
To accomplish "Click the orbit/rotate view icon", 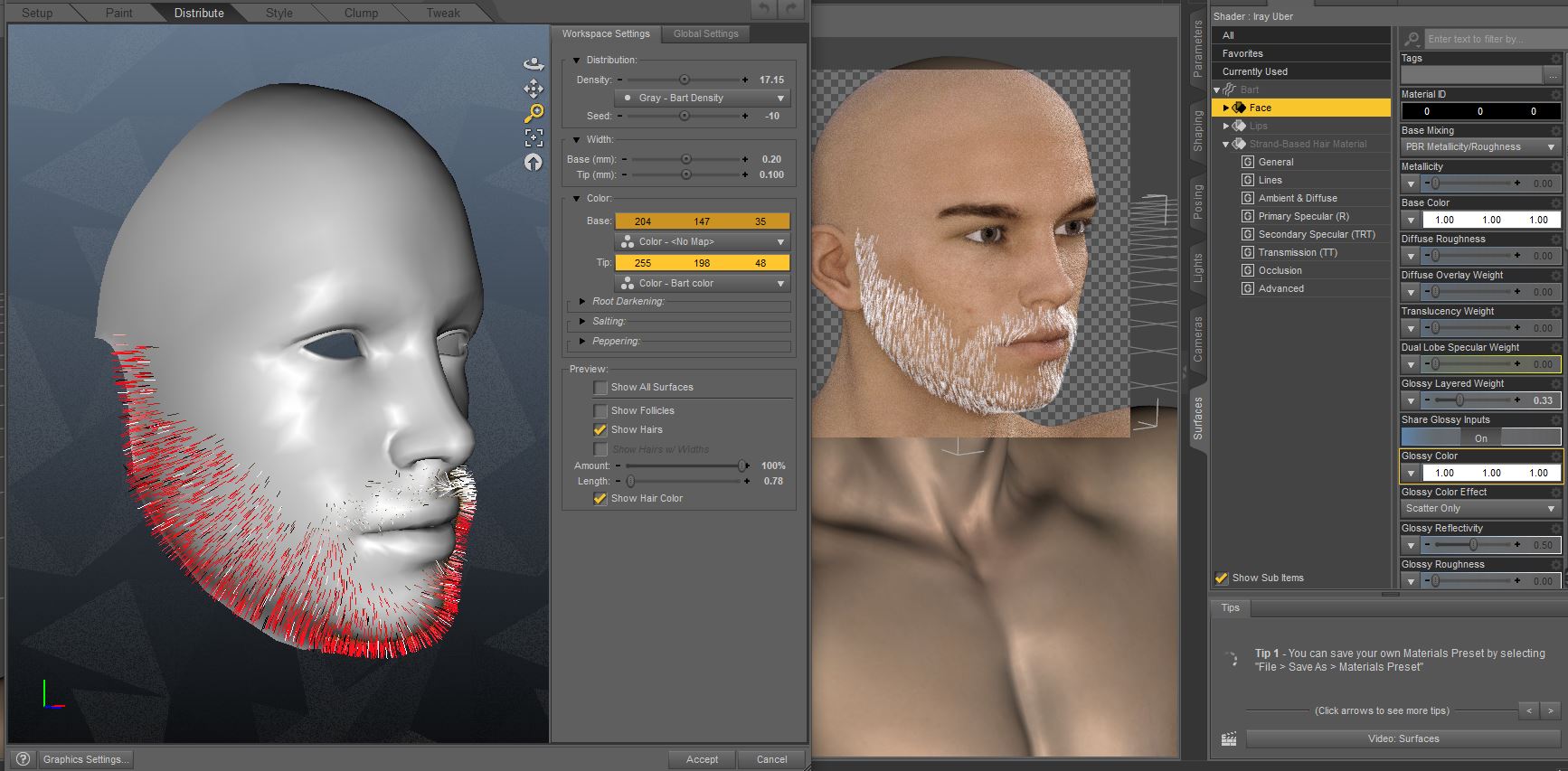I will tap(534, 63).
